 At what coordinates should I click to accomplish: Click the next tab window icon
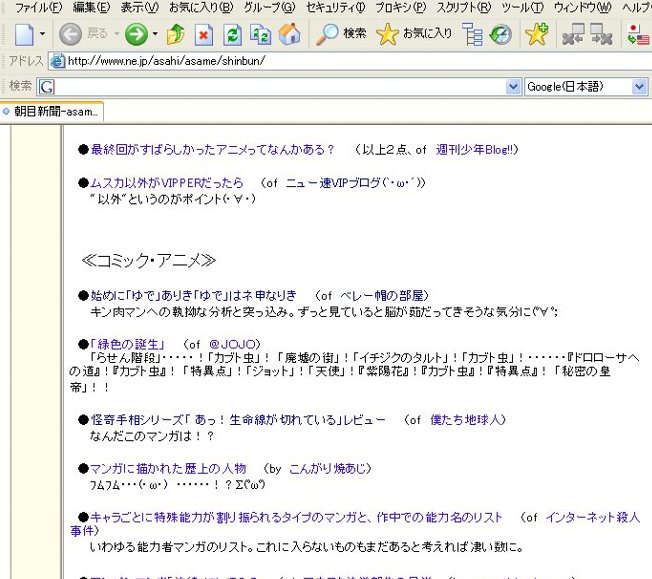[x=601, y=34]
